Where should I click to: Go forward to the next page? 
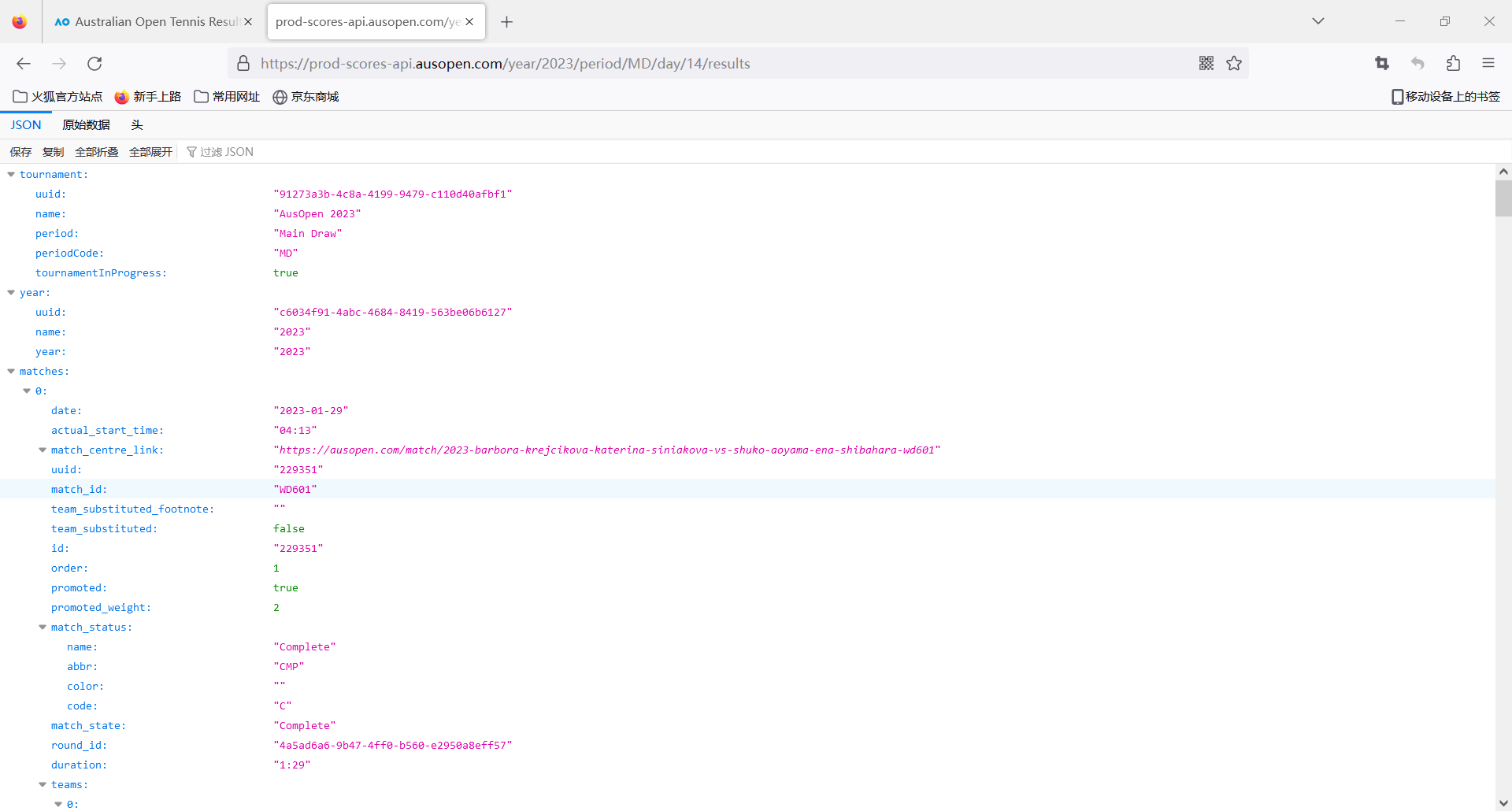[59, 64]
